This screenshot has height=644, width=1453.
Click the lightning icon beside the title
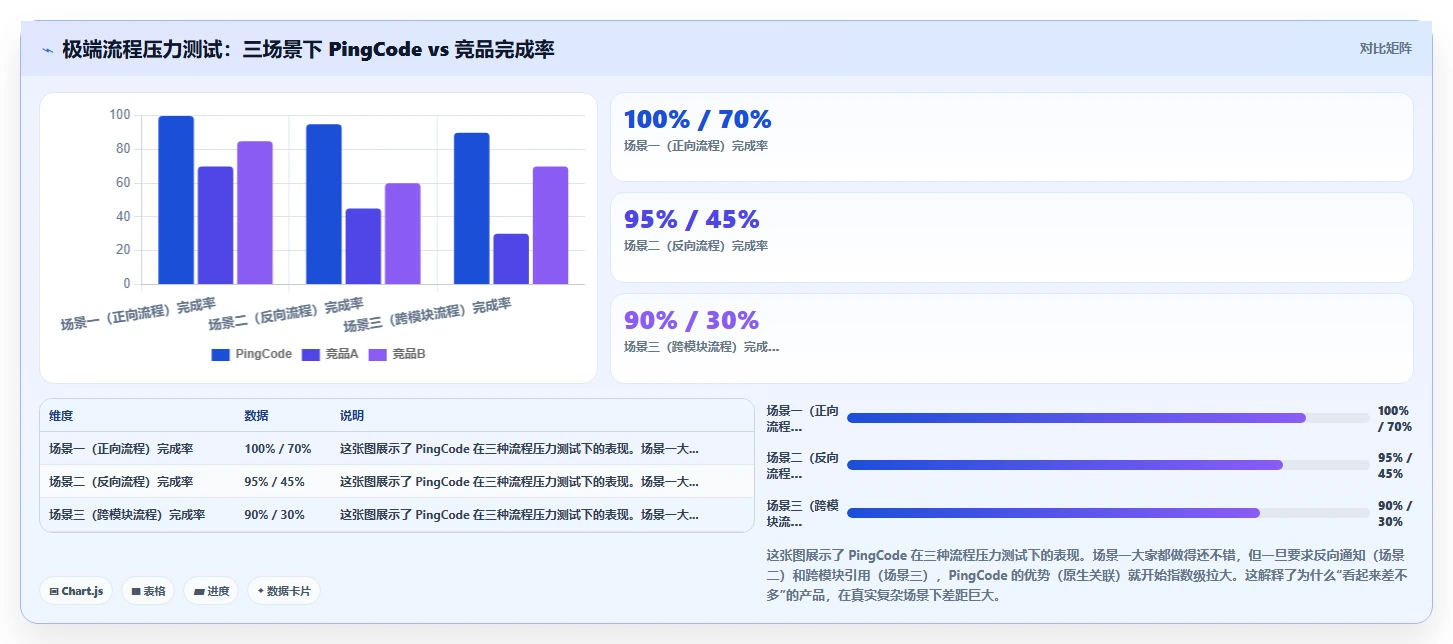coord(48,50)
